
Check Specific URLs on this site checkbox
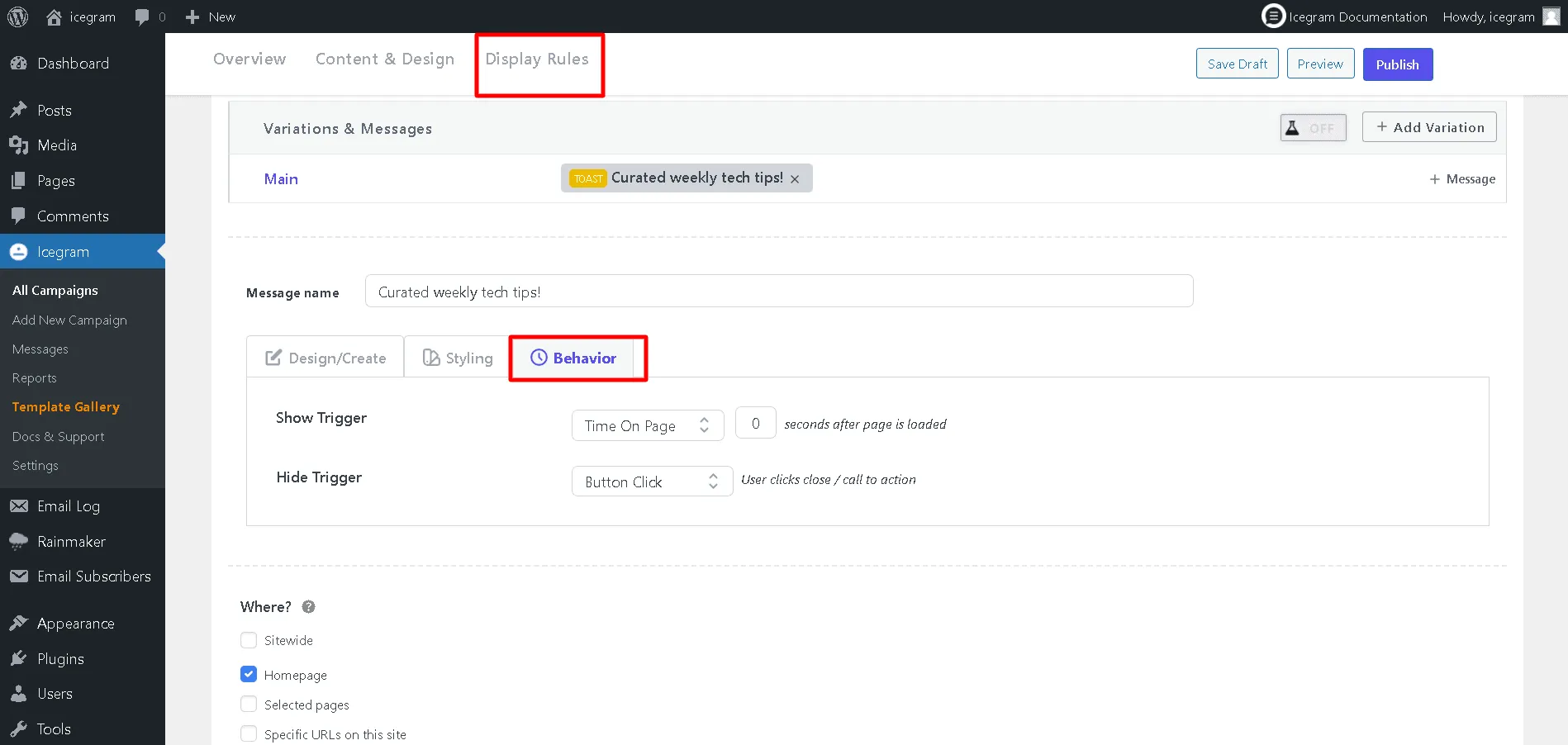click(x=249, y=733)
